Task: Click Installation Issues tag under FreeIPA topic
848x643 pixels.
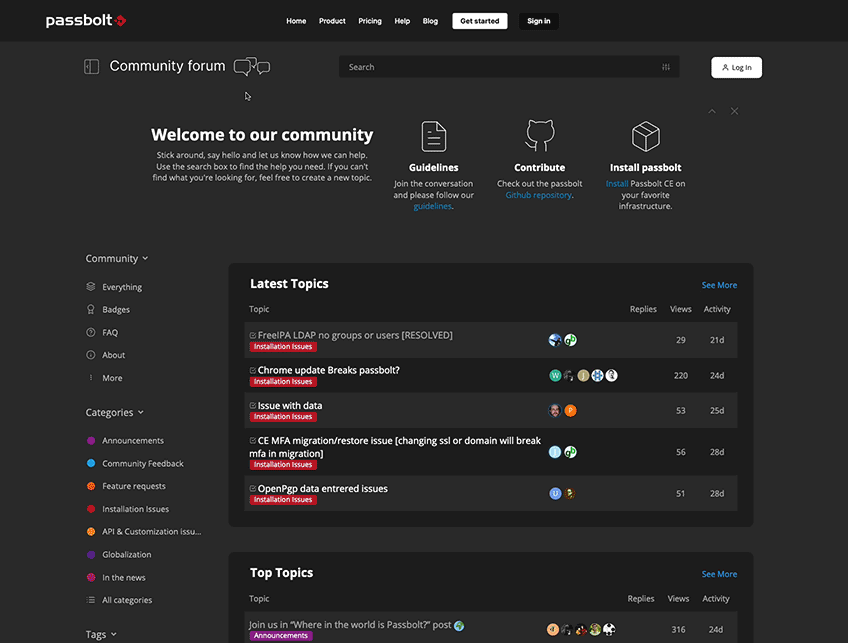Action: (283, 347)
